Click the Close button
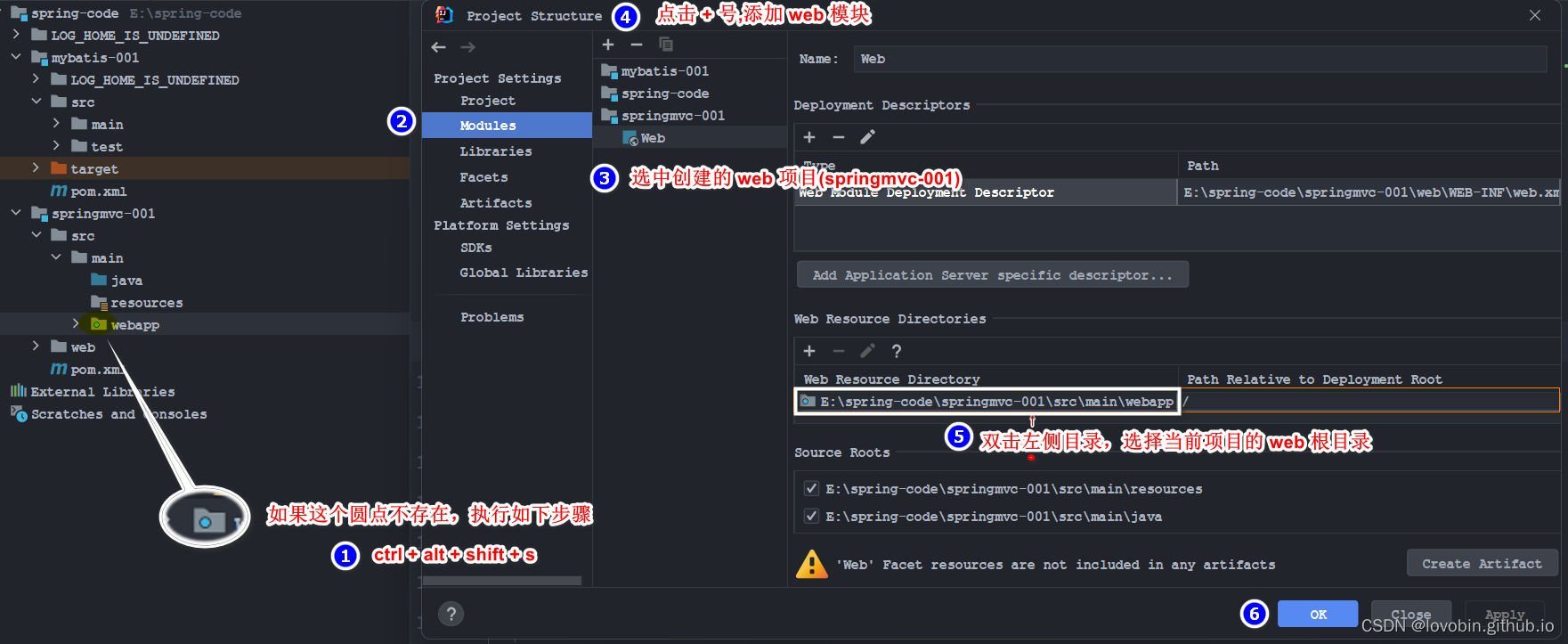 (x=1411, y=614)
